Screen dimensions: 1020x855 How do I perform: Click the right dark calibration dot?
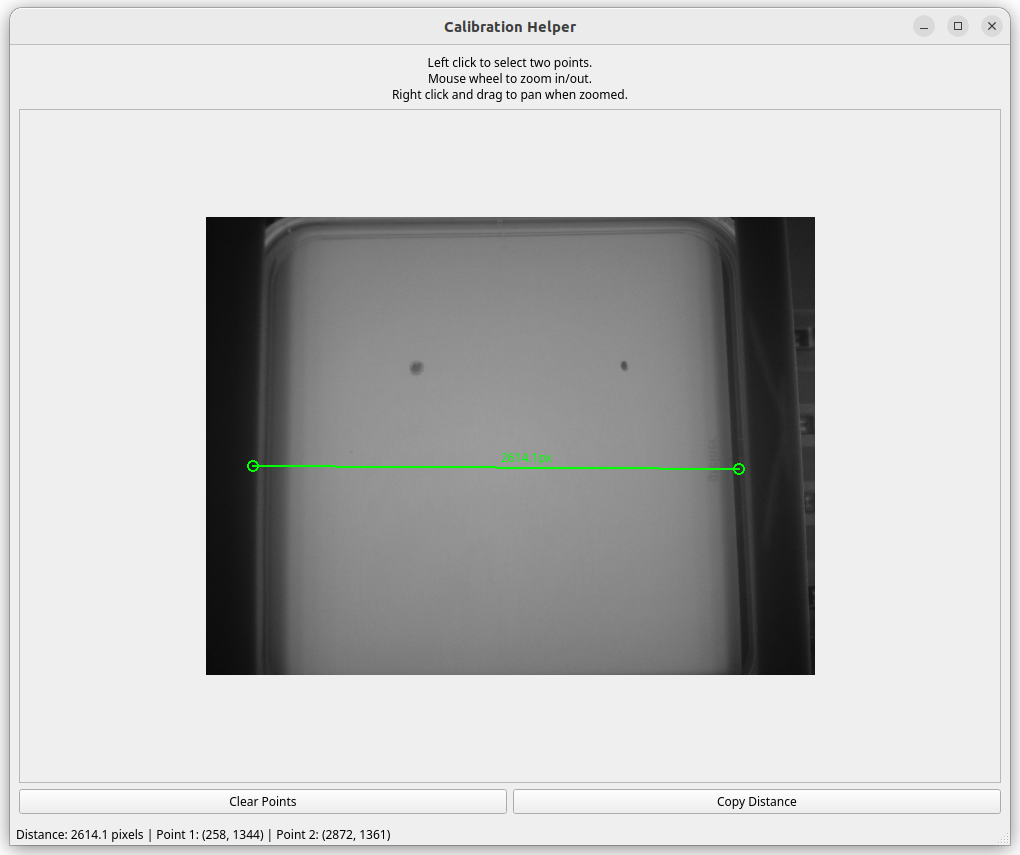pos(624,365)
